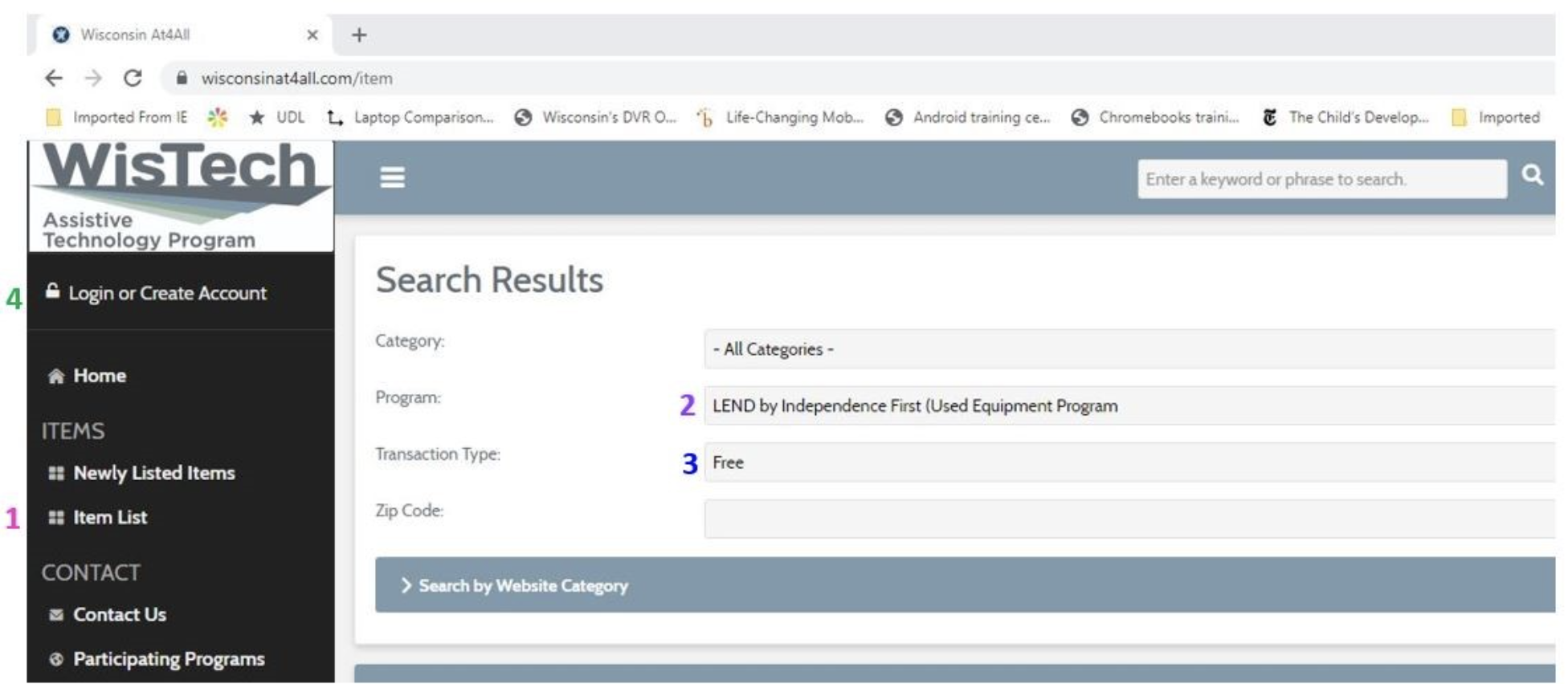Viewport: 1568px width, 684px height.
Task: Click grid icon beside Item List
Action: (x=55, y=517)
